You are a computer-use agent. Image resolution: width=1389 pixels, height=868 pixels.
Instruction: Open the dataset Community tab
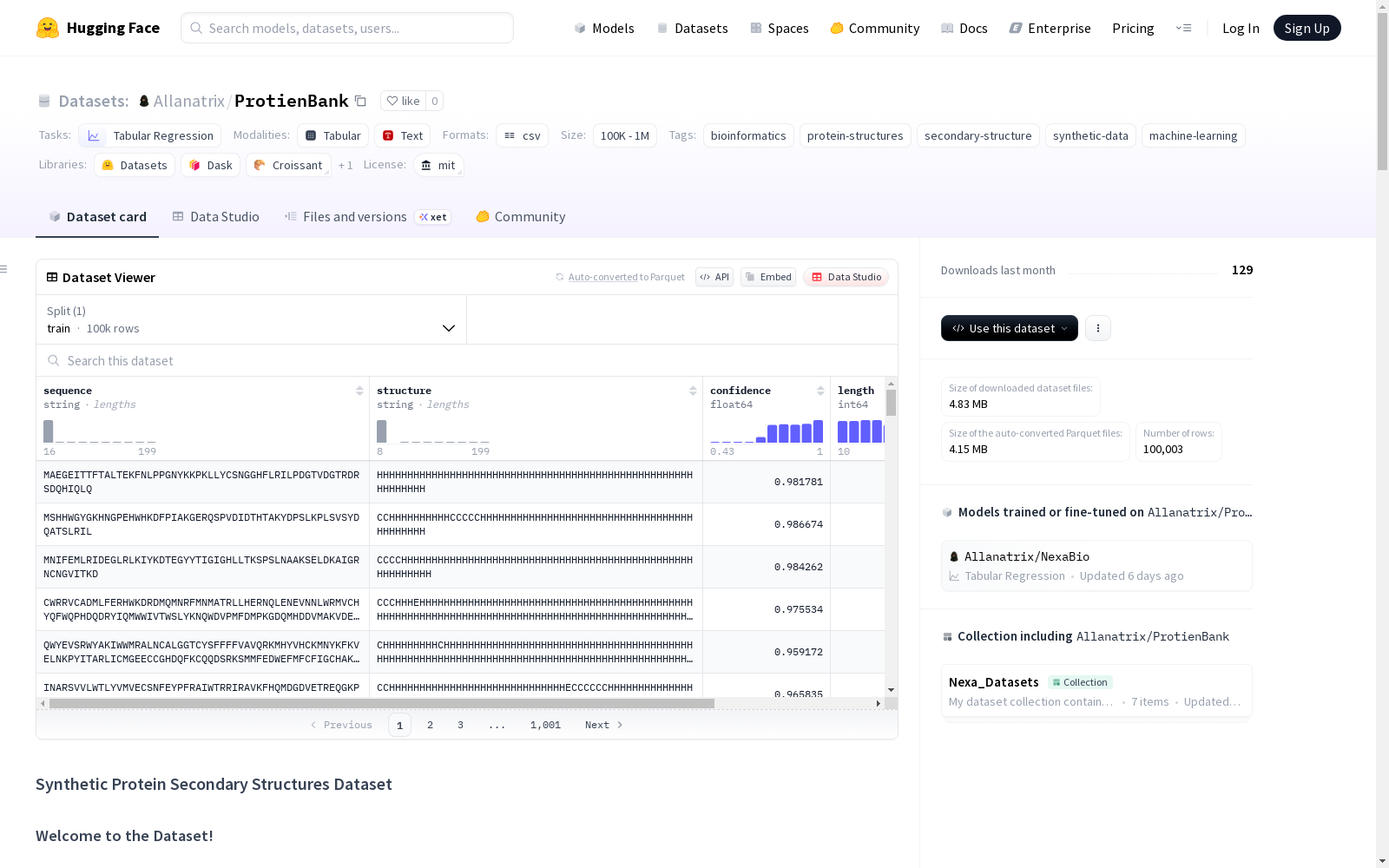(521, 217)
